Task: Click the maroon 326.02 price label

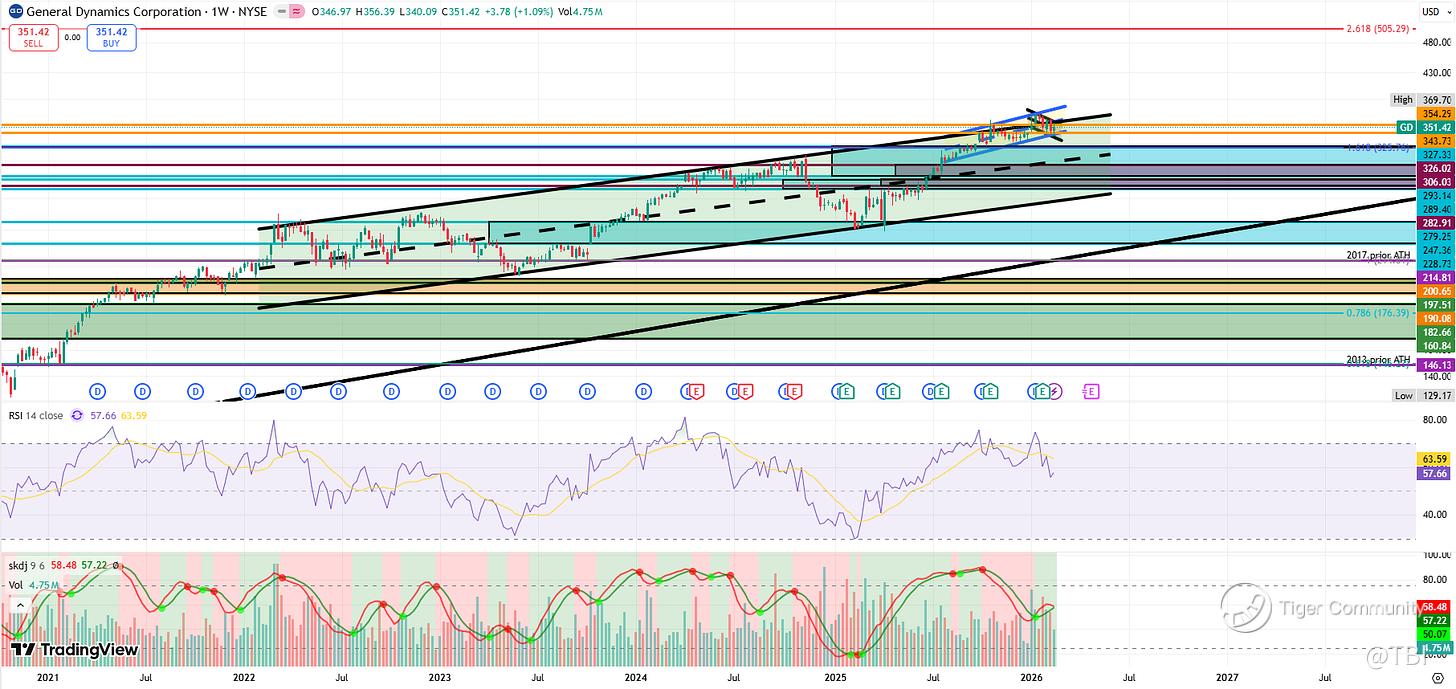Action: [x=1435, y=170]
